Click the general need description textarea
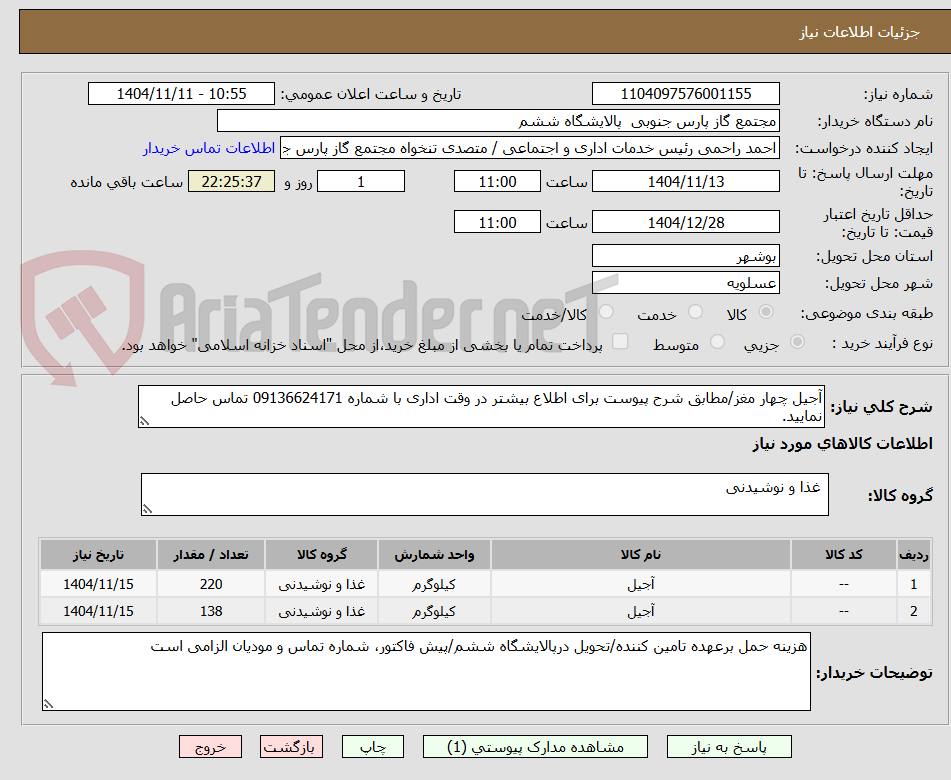 482,406
